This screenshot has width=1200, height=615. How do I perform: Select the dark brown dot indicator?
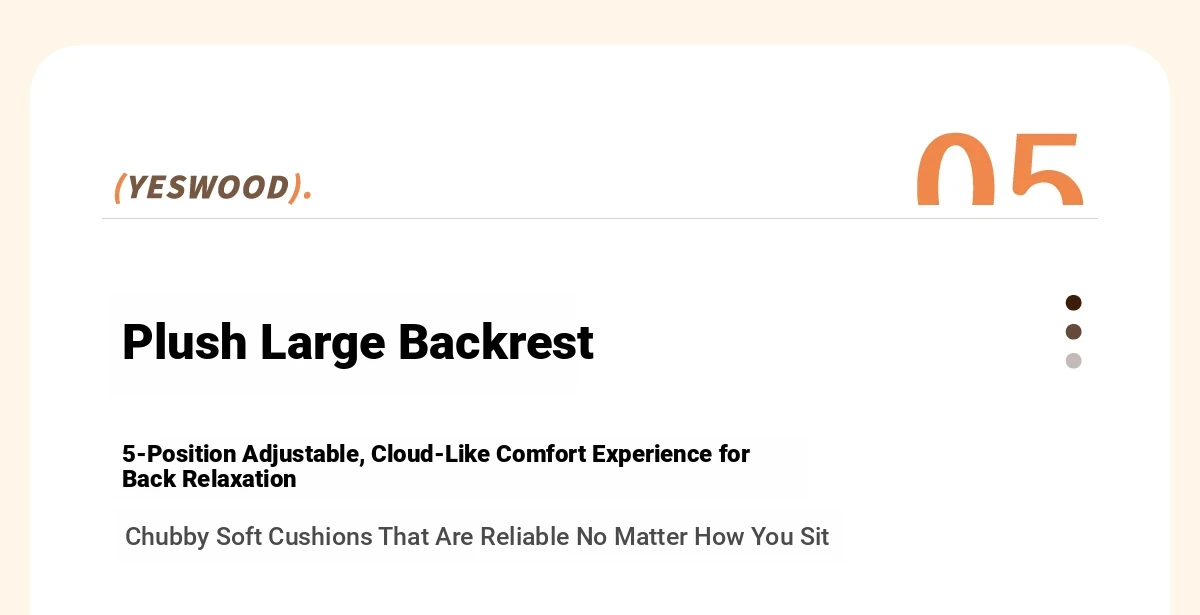(x=1073, y=303)
